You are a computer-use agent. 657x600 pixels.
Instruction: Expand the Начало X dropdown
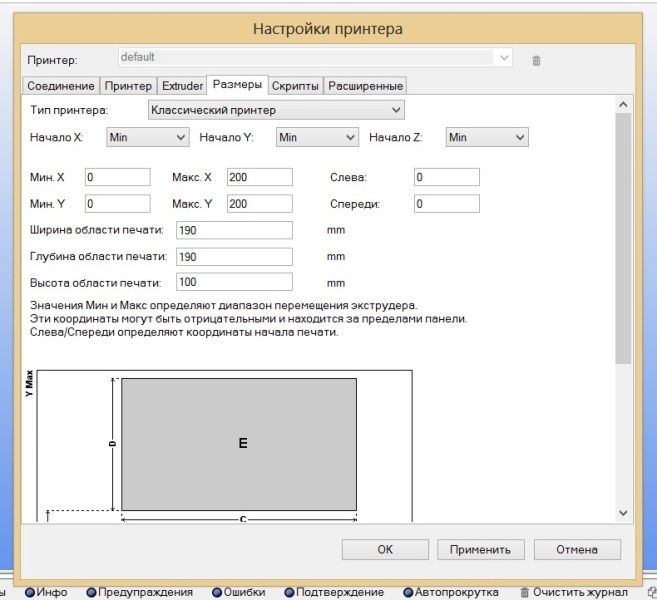click(147, 137)
